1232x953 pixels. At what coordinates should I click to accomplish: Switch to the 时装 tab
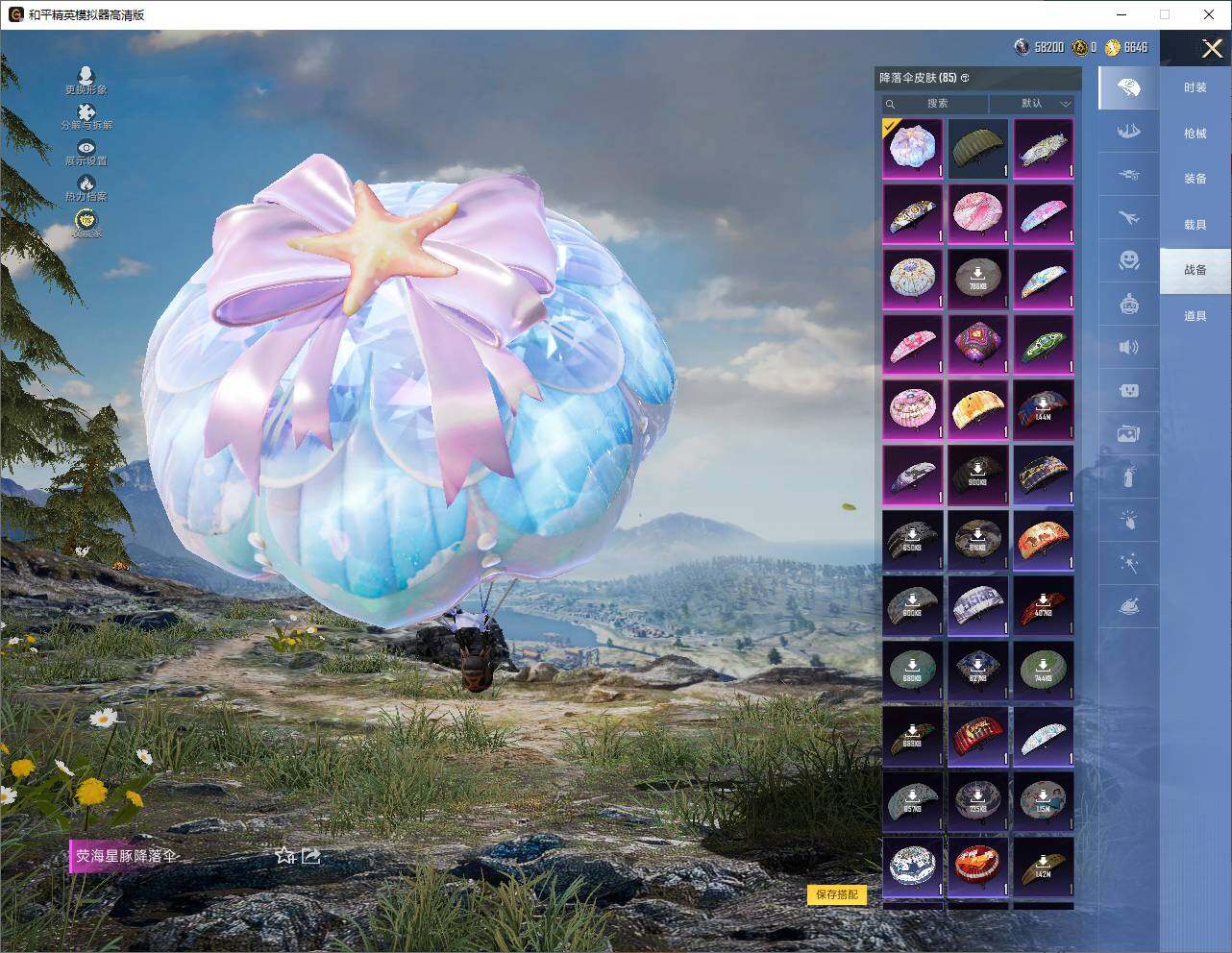[1195, 87]
